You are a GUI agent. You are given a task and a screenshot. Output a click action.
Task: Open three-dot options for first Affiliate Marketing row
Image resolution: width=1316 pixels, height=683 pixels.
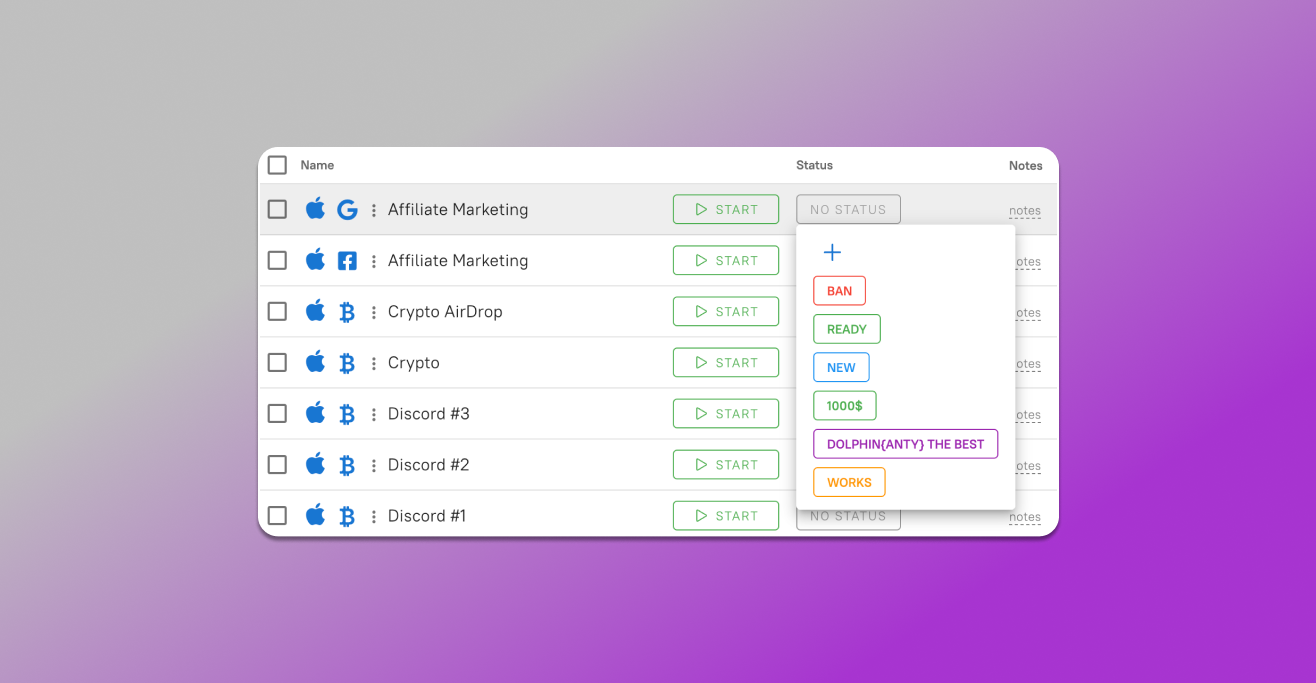pyautogui.click(x=374, y=210)
